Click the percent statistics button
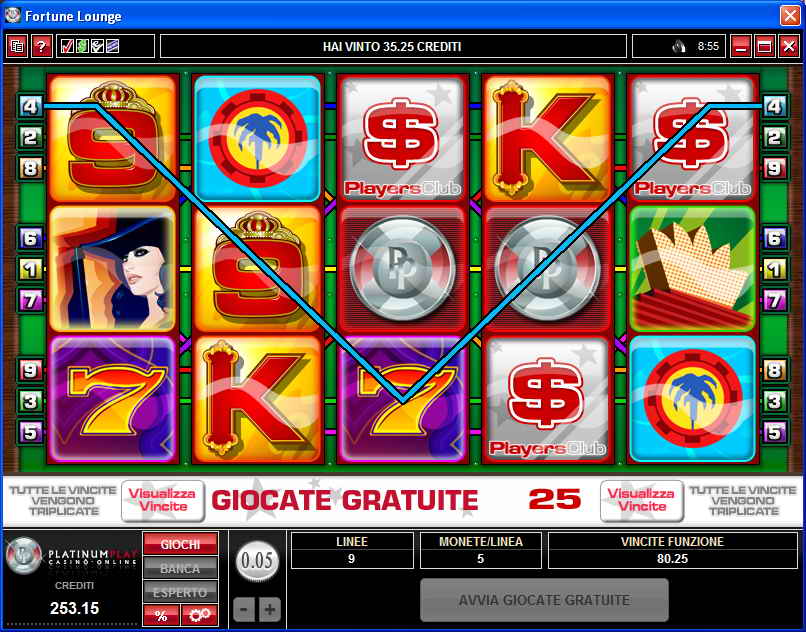Viewport: 806px width, 632px height. click(x=161, y=616)
